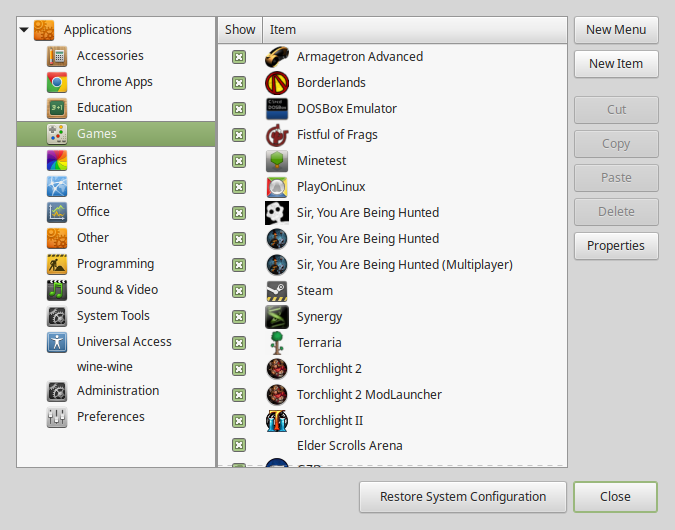Viewport: 675px width, 530px height.
Task: Click the Fistful of Frags icon
Action: tap(277, 135)
